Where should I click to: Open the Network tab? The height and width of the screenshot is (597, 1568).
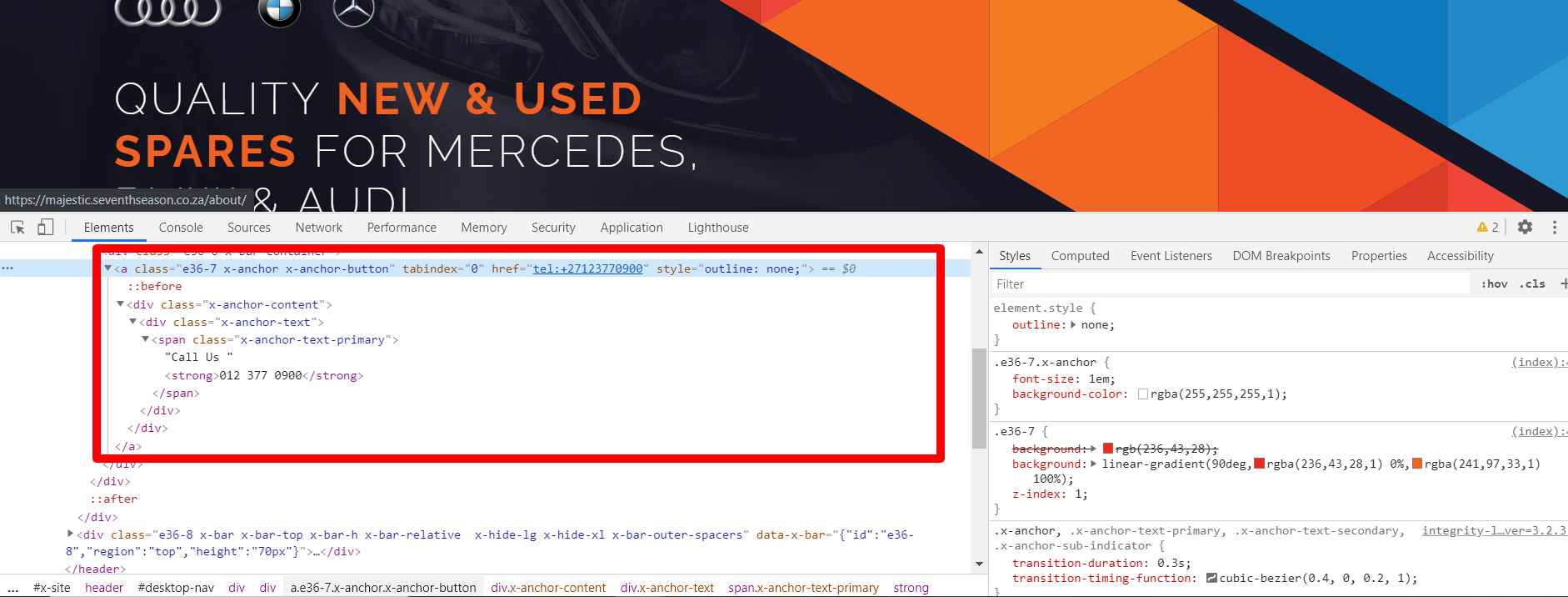(x=318, y=228)
